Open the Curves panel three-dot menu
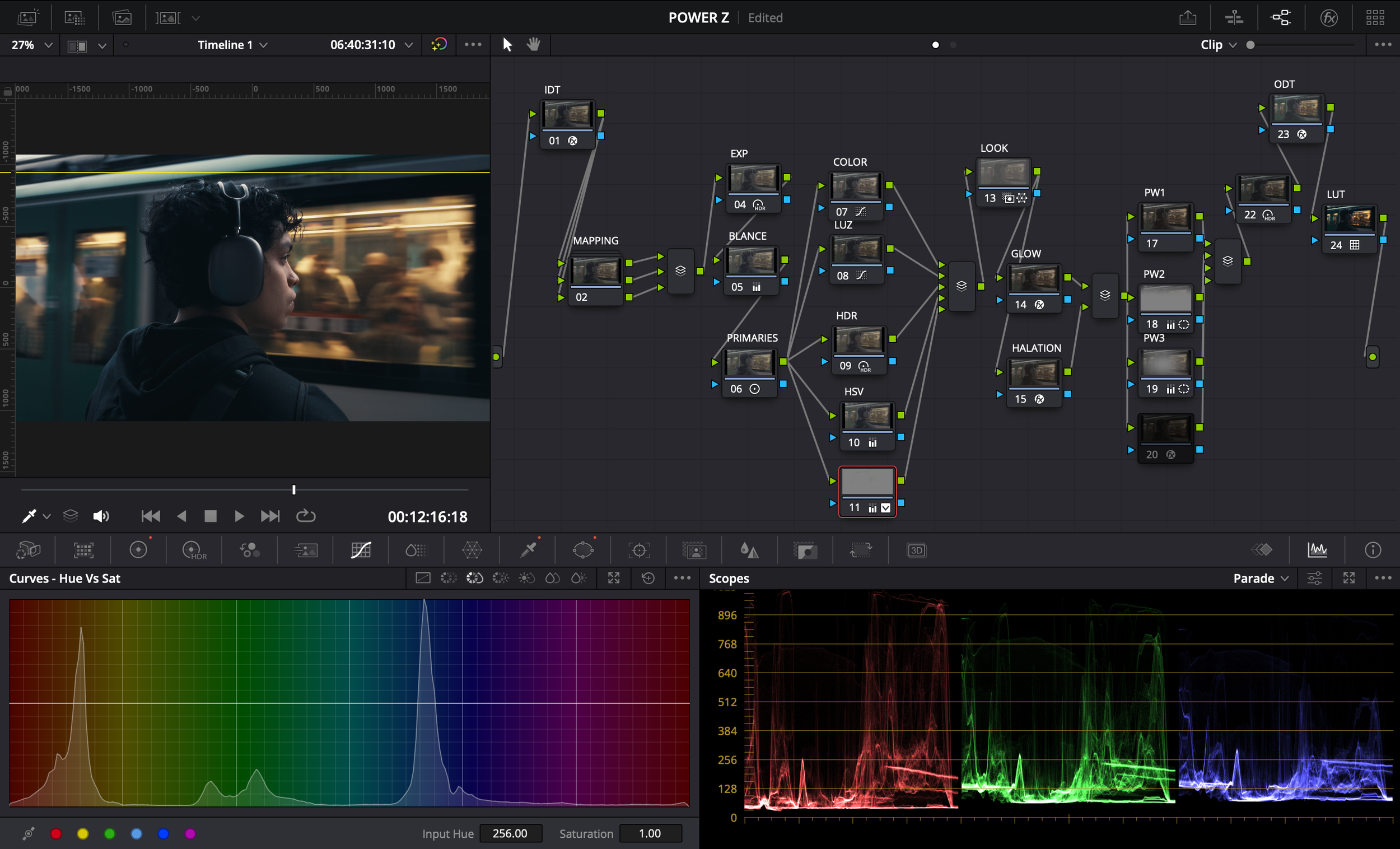Viewport: 1400px width, 849px height. coord(682,578)
